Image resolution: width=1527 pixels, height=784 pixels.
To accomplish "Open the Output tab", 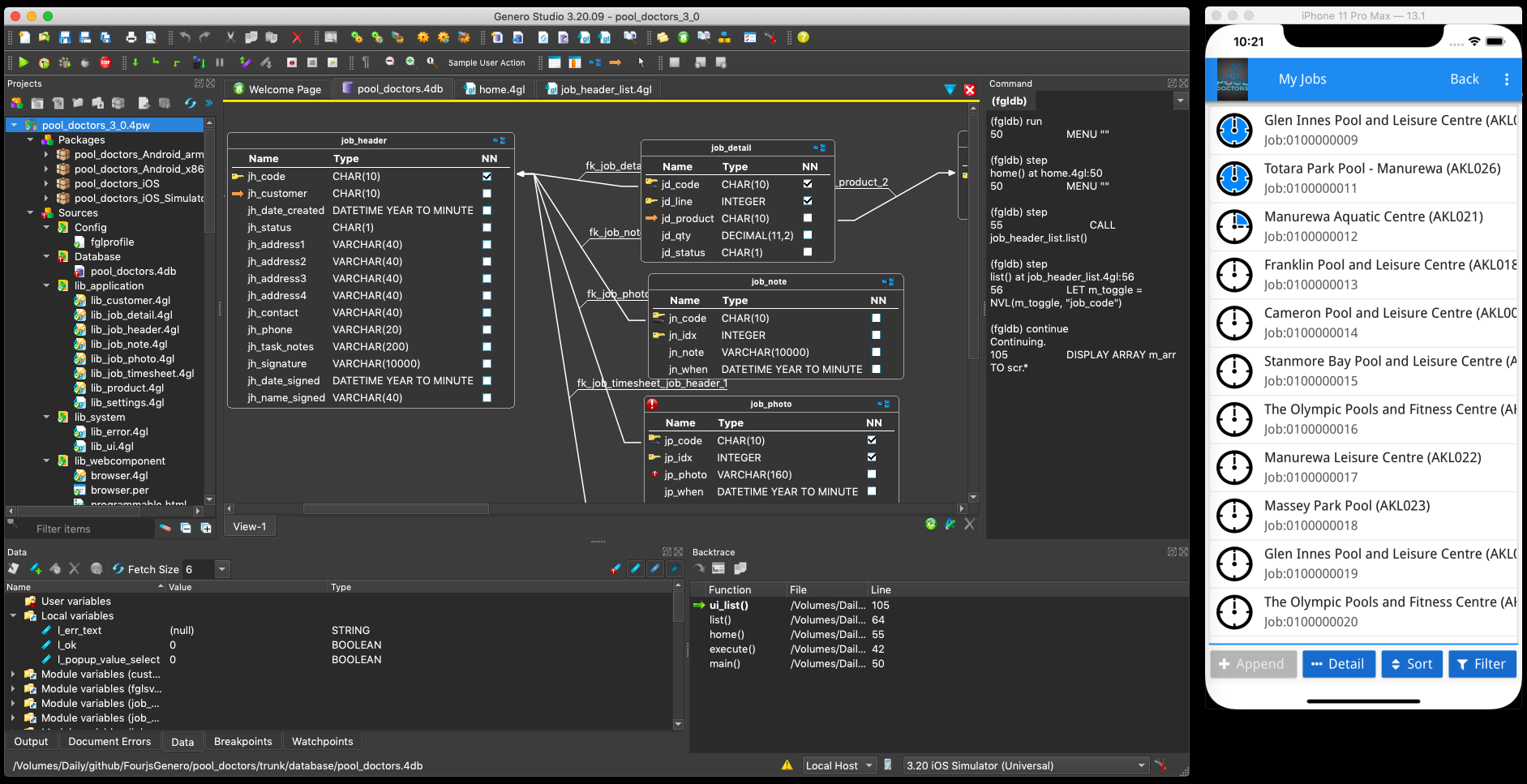I will [x=31, y=741].
